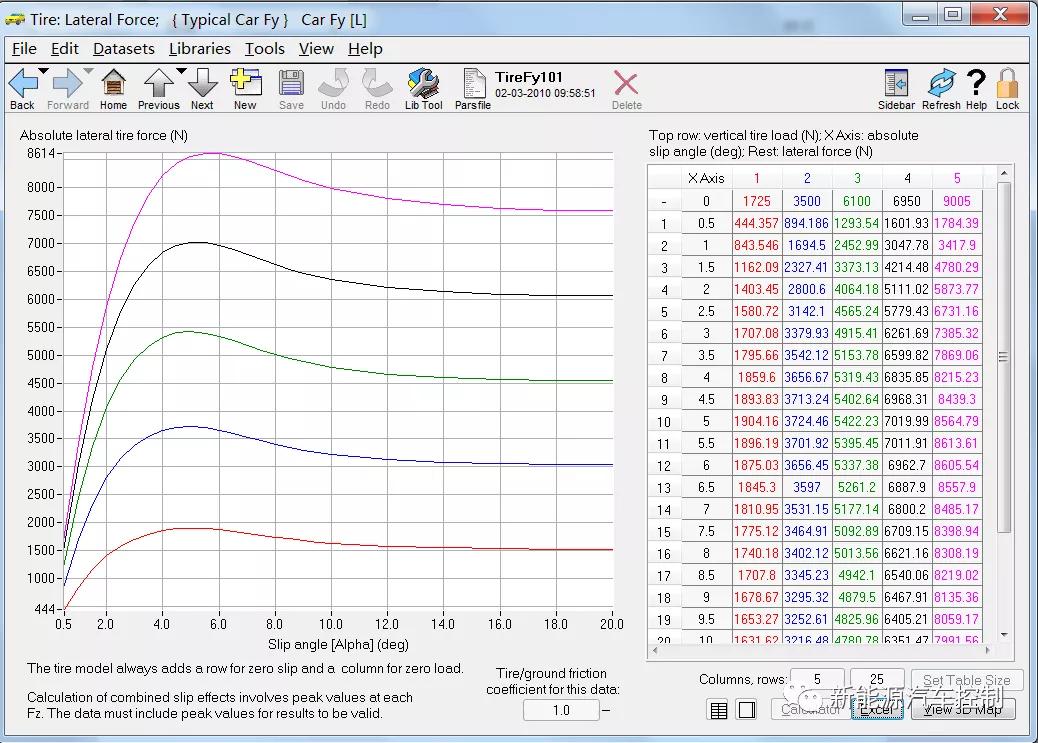Click the friction coefficient input field

(x=561, y=710)
